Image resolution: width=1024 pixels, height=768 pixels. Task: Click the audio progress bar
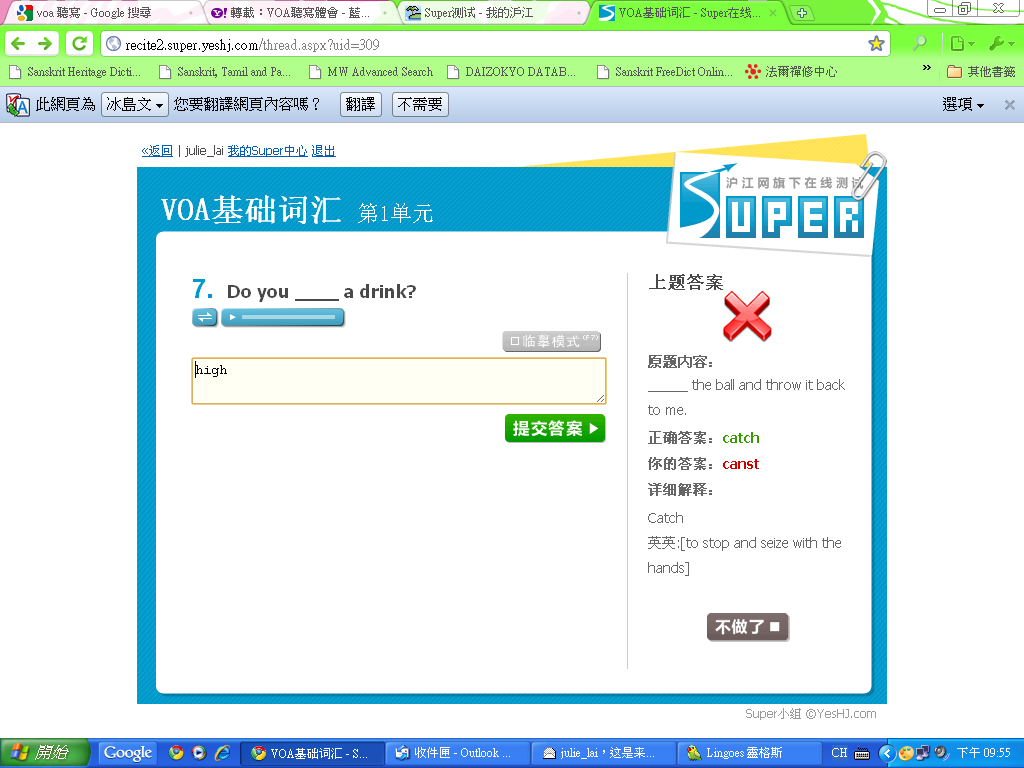pyautogui.click(x=288, y=317)
